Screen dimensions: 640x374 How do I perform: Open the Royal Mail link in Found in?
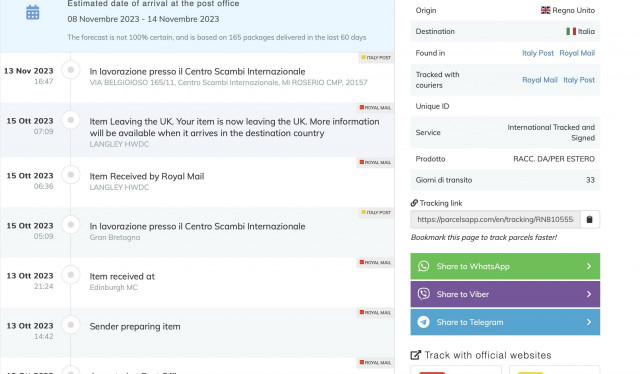pos(577,53)
